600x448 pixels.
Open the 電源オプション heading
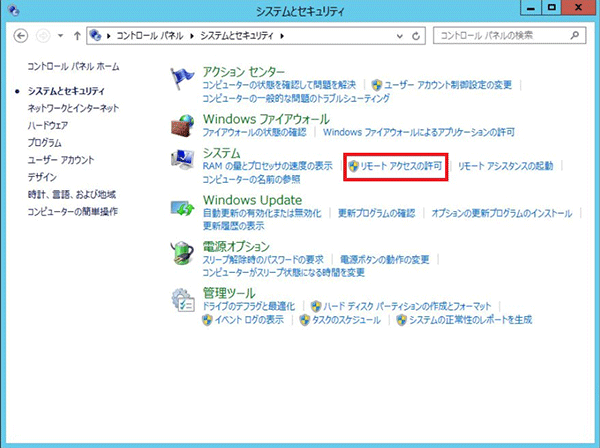point(236,246)
